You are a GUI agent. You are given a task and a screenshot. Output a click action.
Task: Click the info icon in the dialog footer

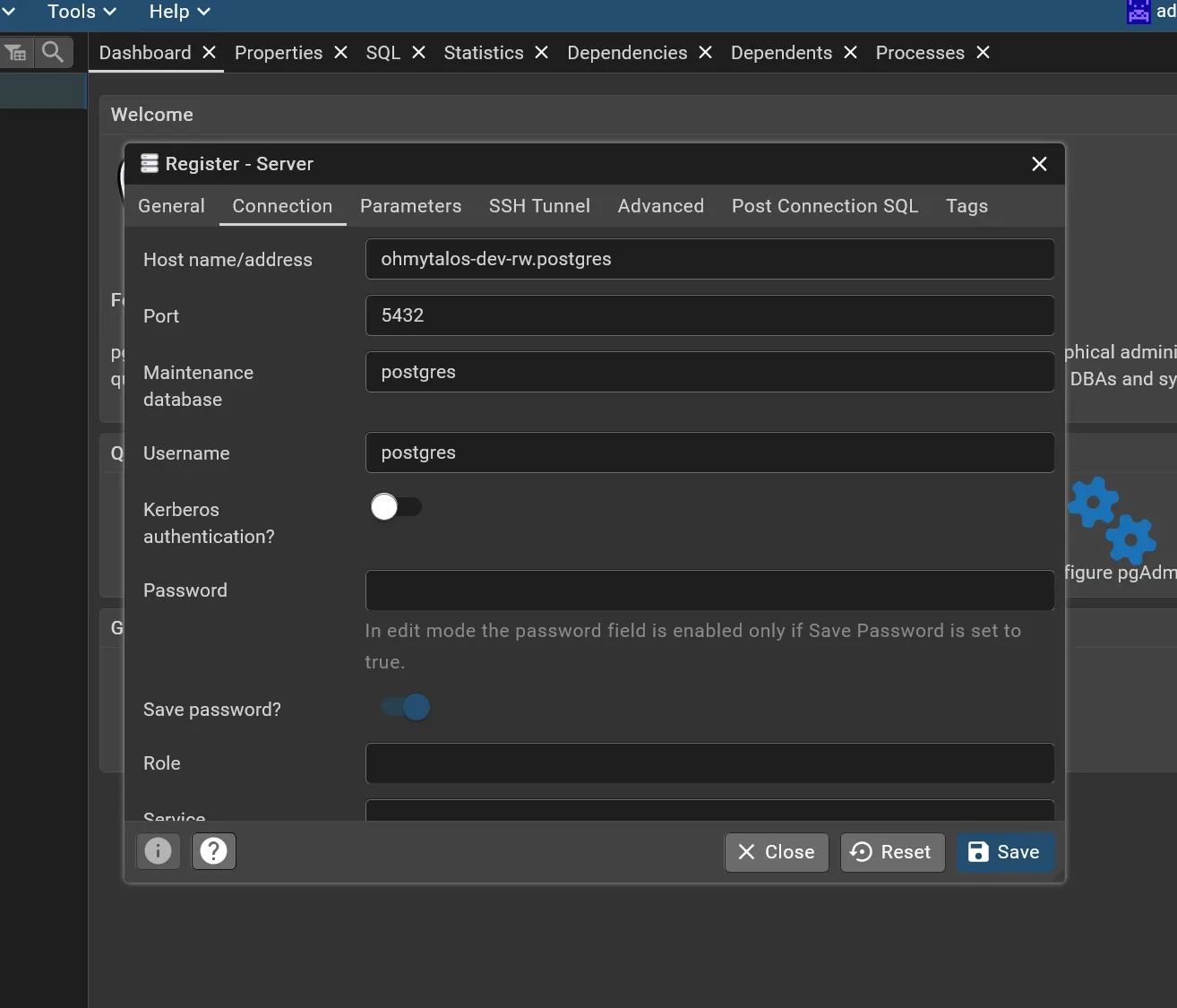click(158, 851)
